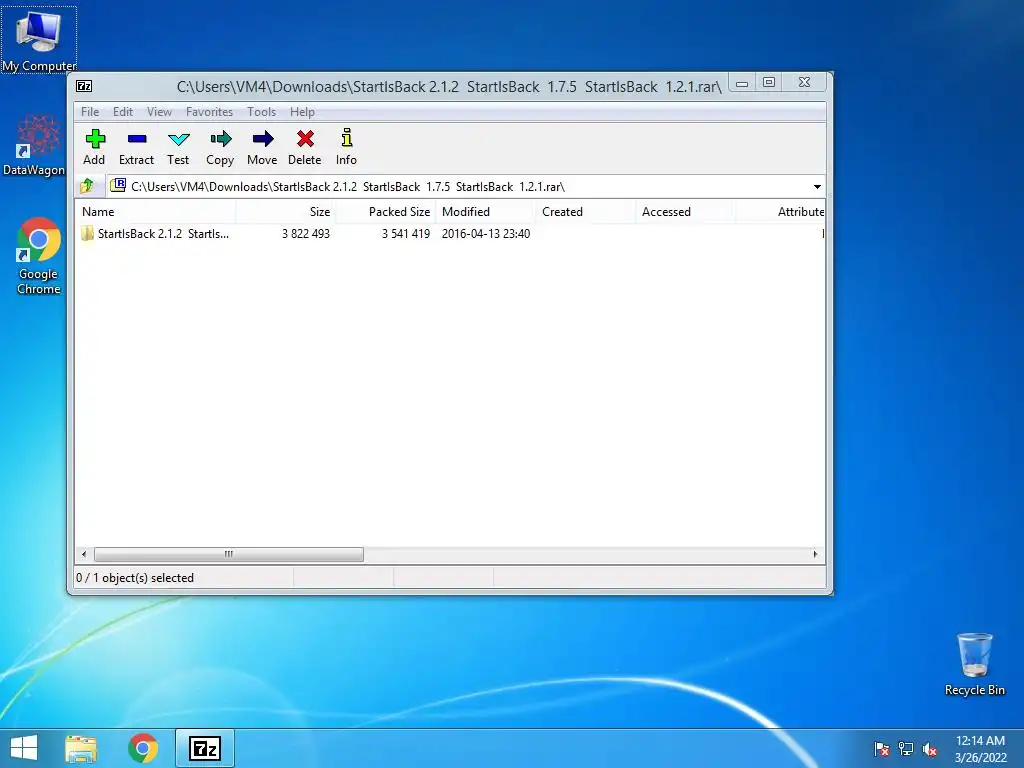
Task: Sort by the Size column header
Action: tap(286, 212)
